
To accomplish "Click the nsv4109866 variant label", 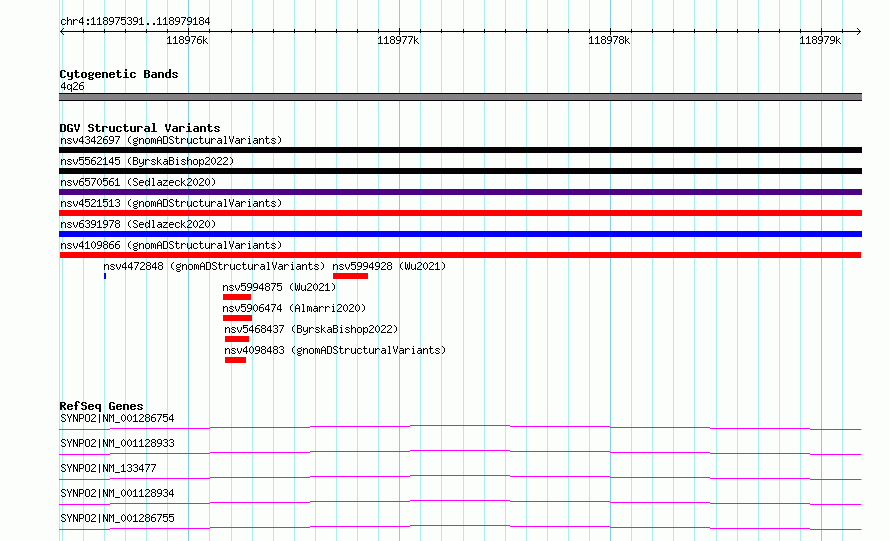I will [171, 245].
